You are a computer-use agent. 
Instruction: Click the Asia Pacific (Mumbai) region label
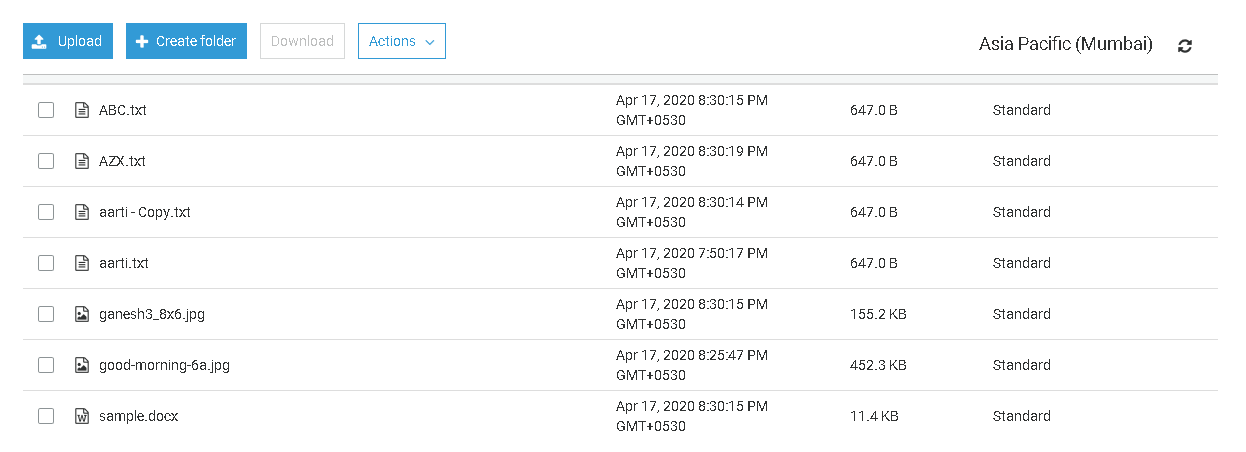[1065, 45]
